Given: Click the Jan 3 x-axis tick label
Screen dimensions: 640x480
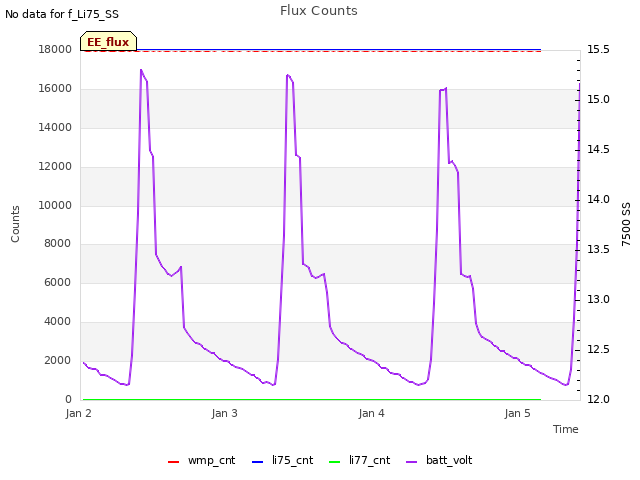Looking at the screenshot, I should coord(224,413).
